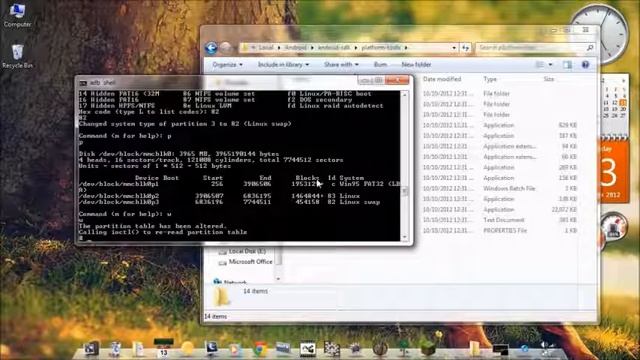This screenshot has height=360, width=640.
Task: Refresh the Explorer address bar location
Action: click(x=465, y=48)
